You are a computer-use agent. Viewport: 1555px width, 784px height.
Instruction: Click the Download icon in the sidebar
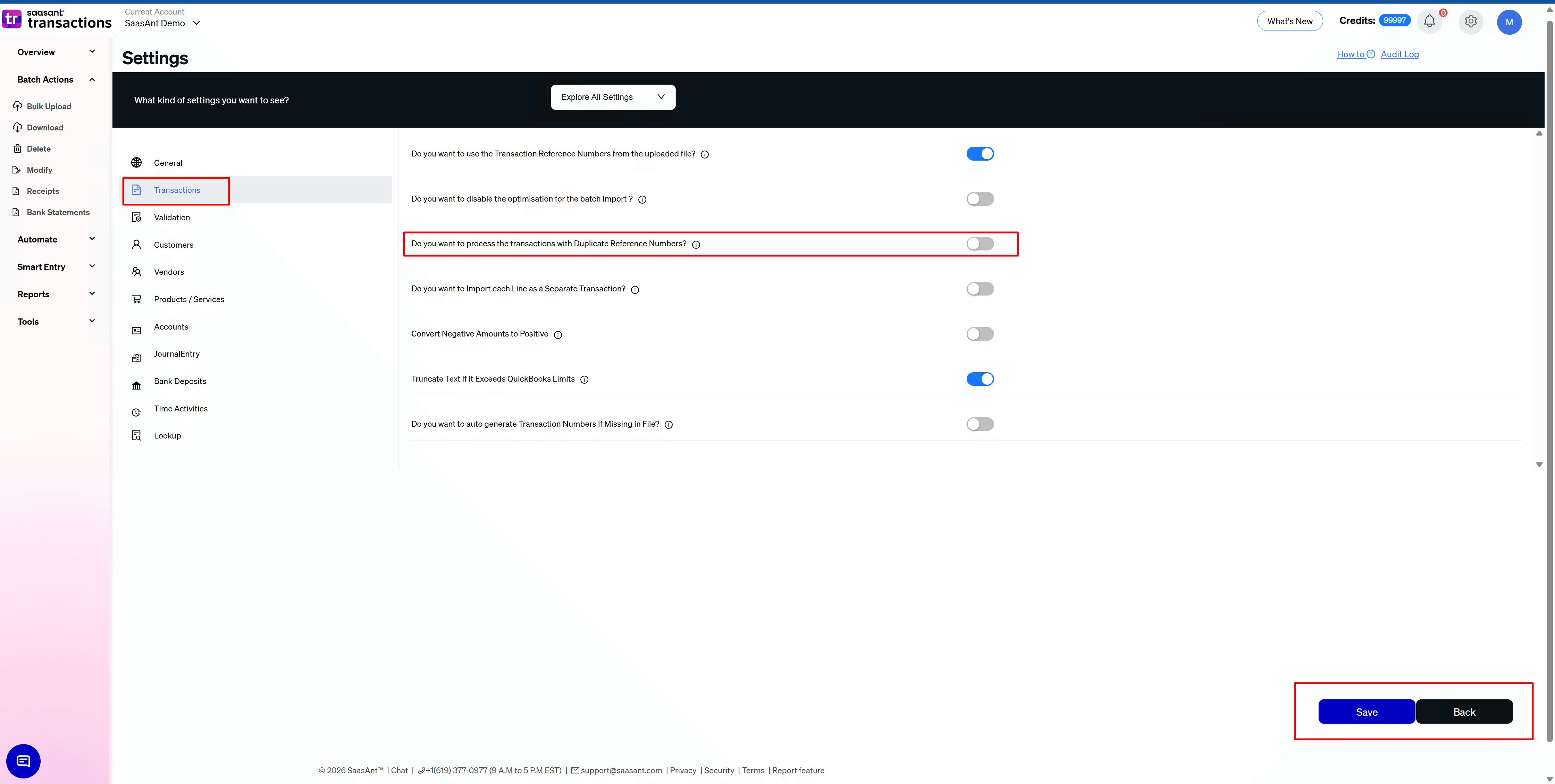[x=17, y=127]
